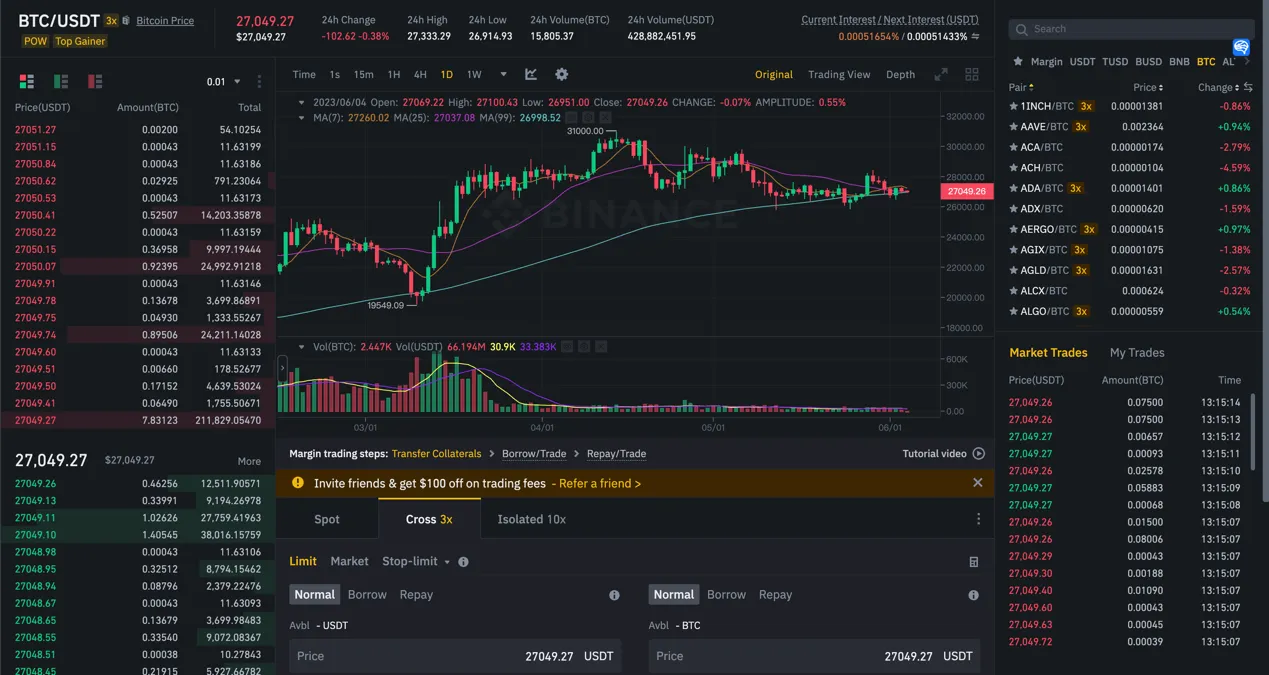Open the chart technical indicators icon
Image resolution: width=1269 pixels, height=675 pixels.
pos(531,74)
